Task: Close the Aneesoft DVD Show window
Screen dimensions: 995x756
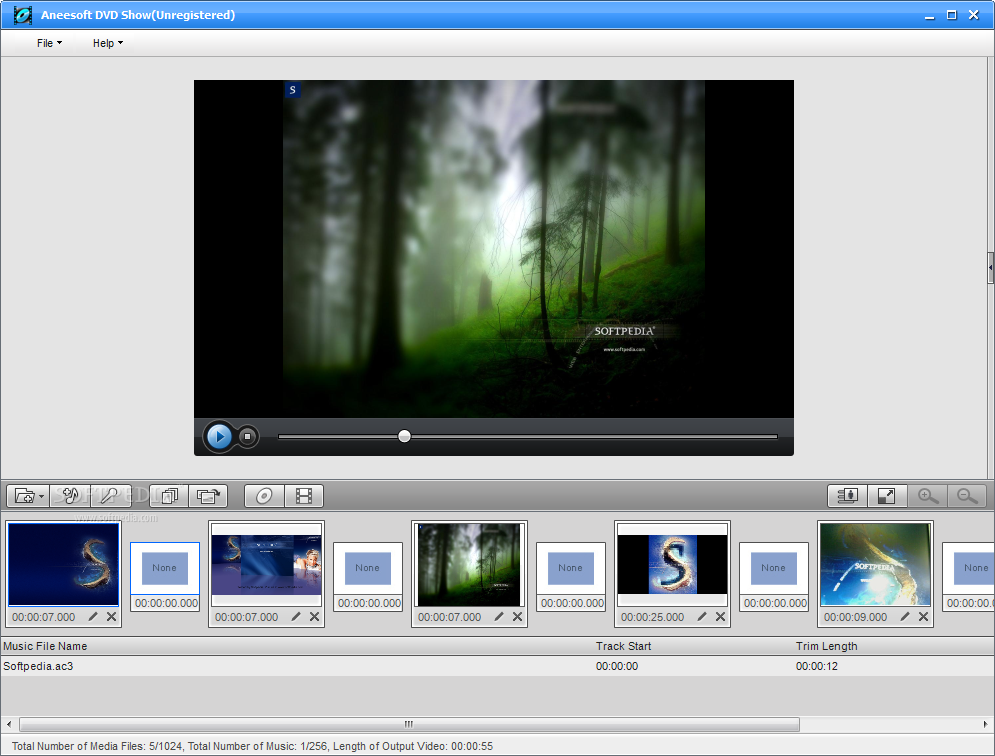Action: pyautogui.click(x=973, y=15)
